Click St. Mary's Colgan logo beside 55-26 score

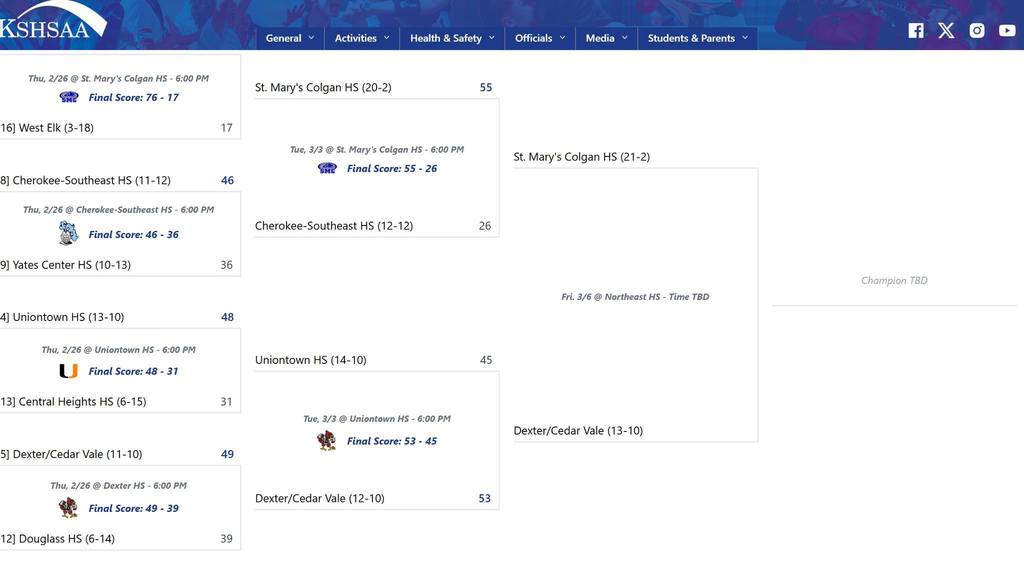[327, 168]
